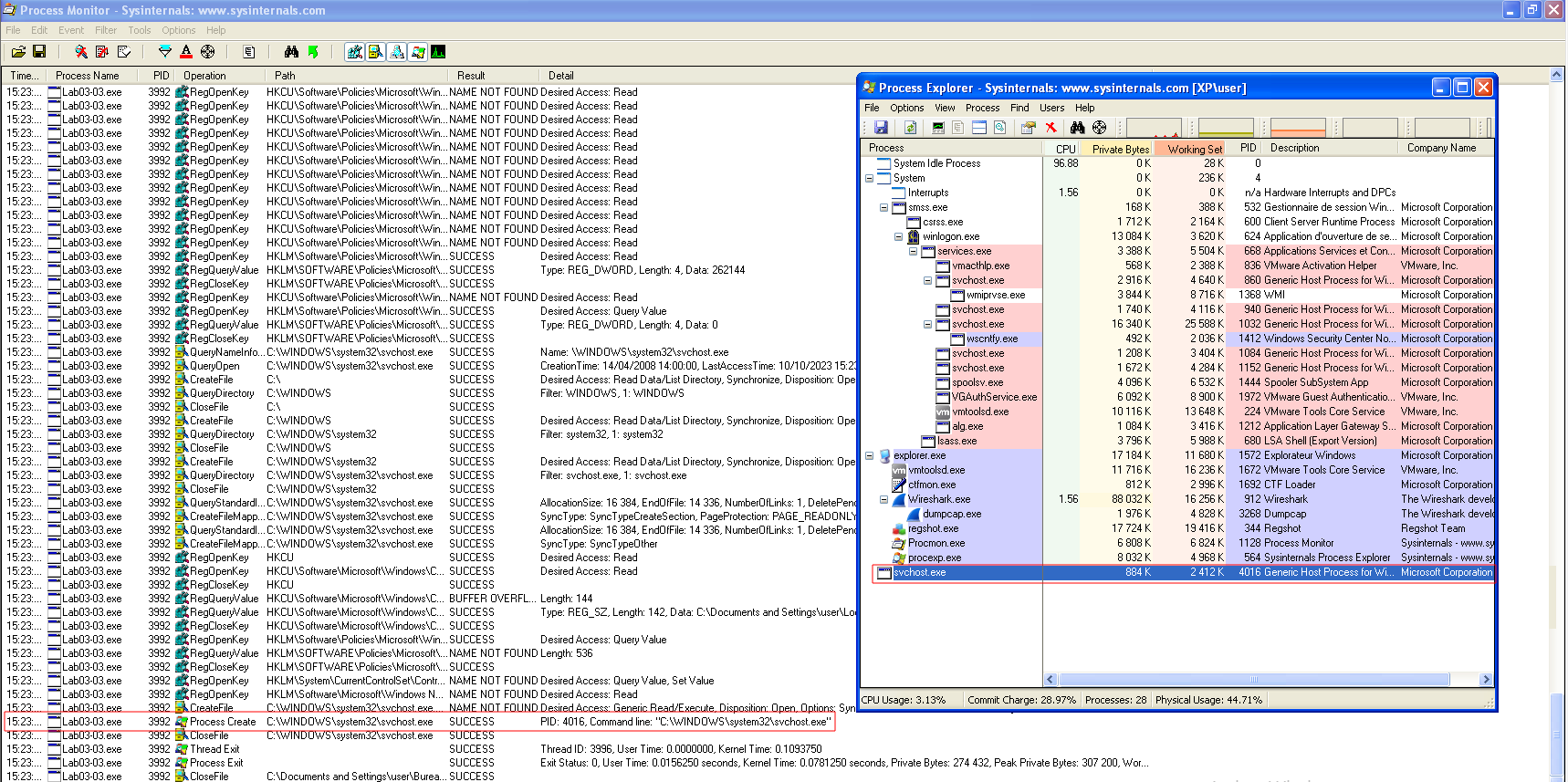The height and width of the screenshot is (782, 1568).
Task: Click the yellow commit history mini graph
Action: [x=1226, y=128]
